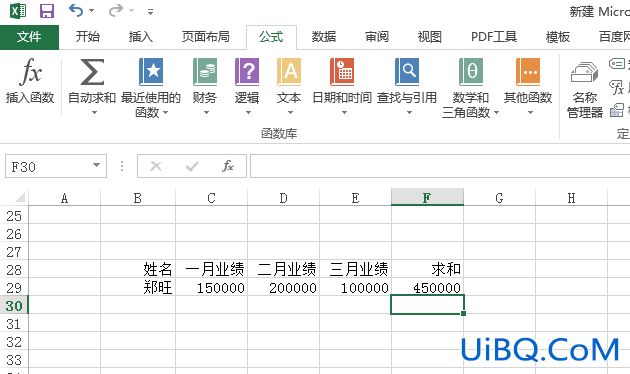Click the cell containing 求和
Image resolution: width=630 pixels, height=374 pixels.
(x=427, y=269)
